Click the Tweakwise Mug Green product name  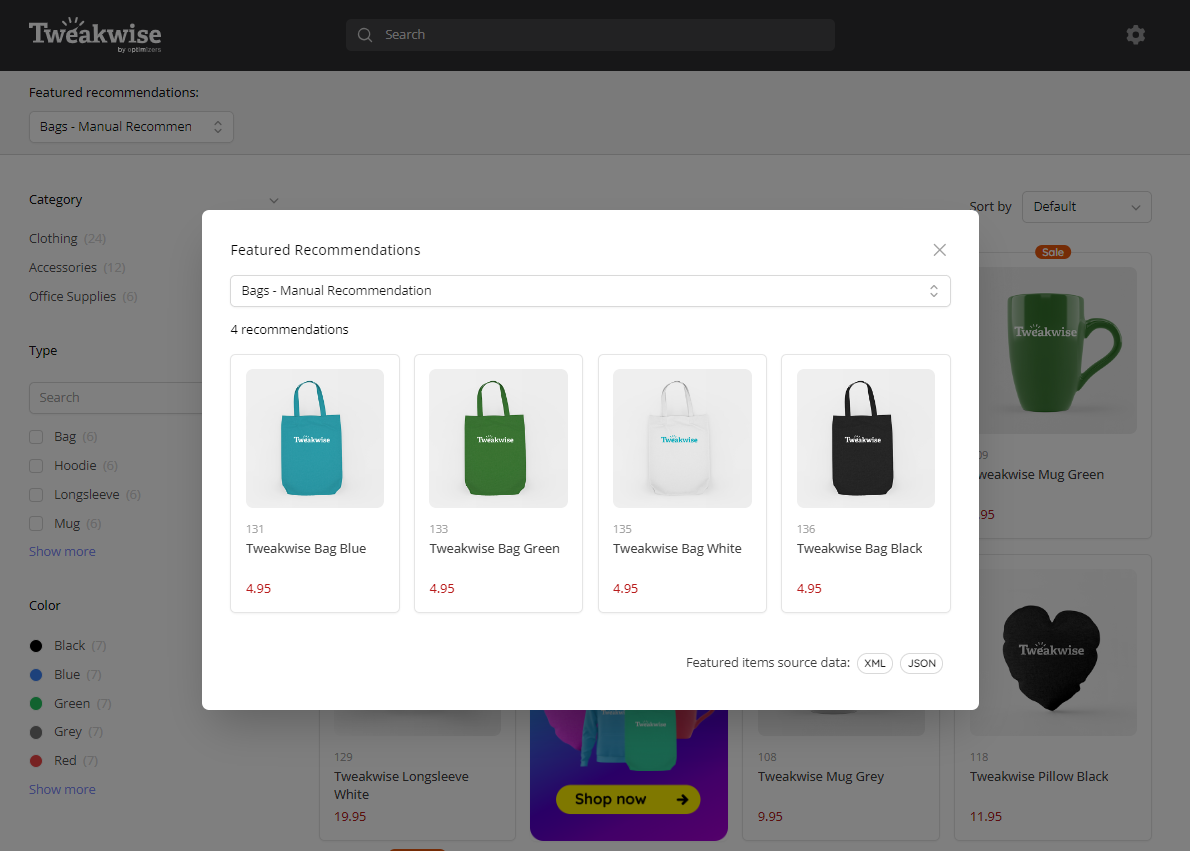(x=1041, y=474)
